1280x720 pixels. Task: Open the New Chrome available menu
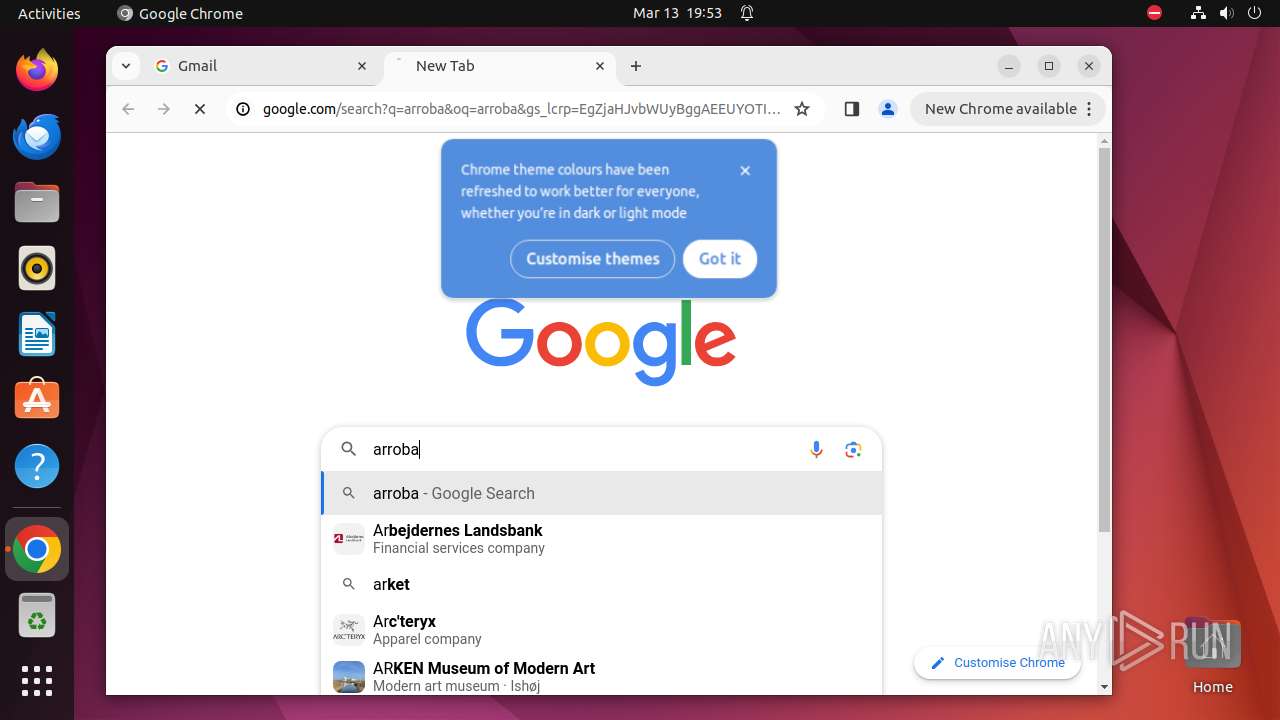pyautogui.click(x=1007, y=109)
